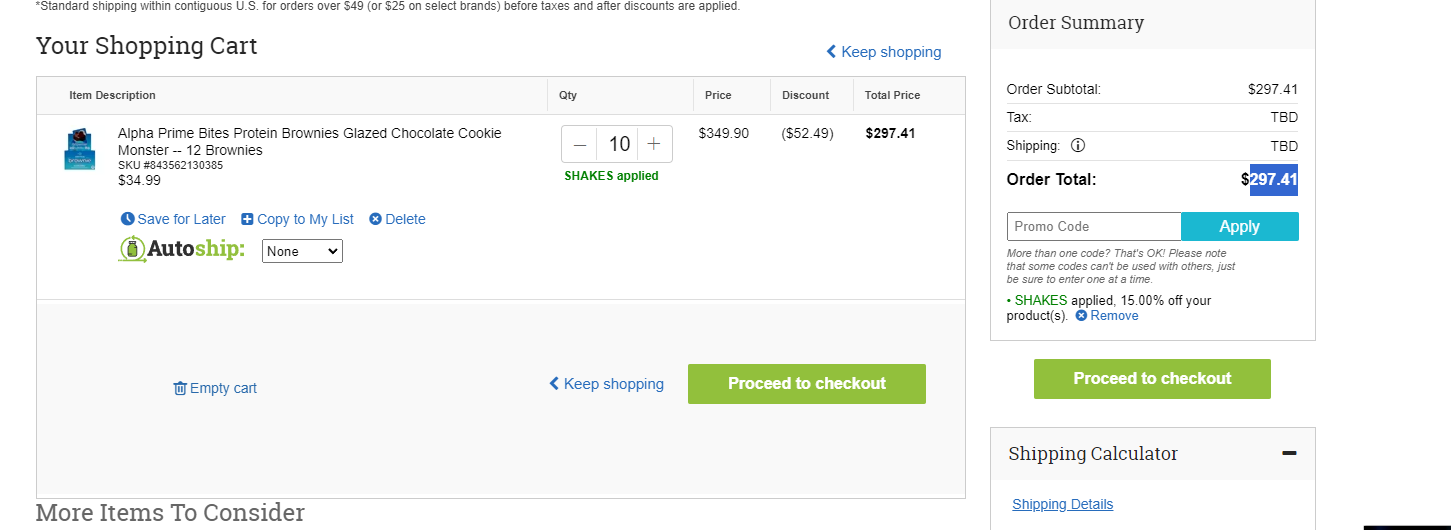
Task: Open the Autoship frequency dropdown
Action: (302, 251)
